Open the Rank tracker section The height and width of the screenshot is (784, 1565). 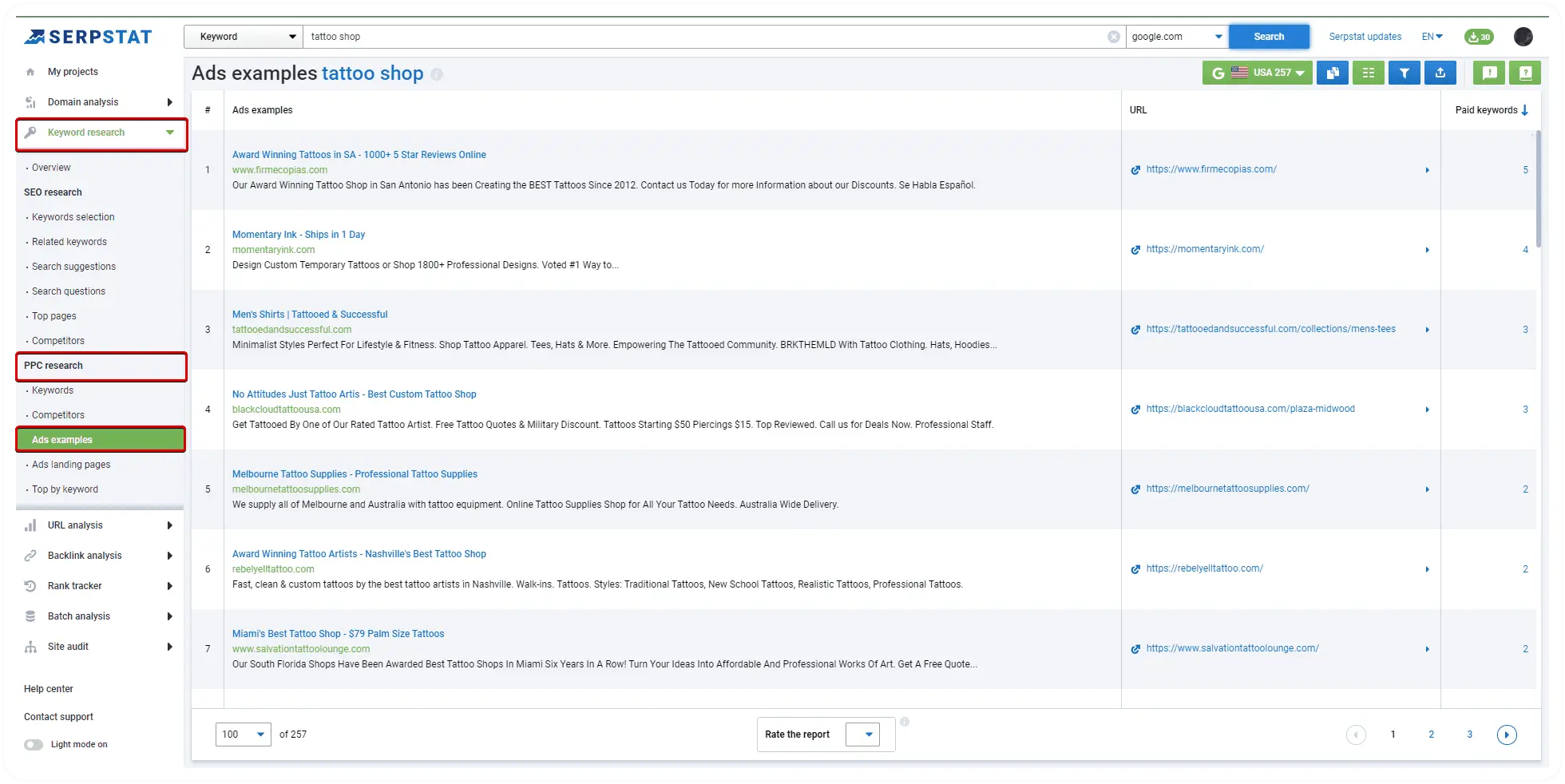(73, 585)
